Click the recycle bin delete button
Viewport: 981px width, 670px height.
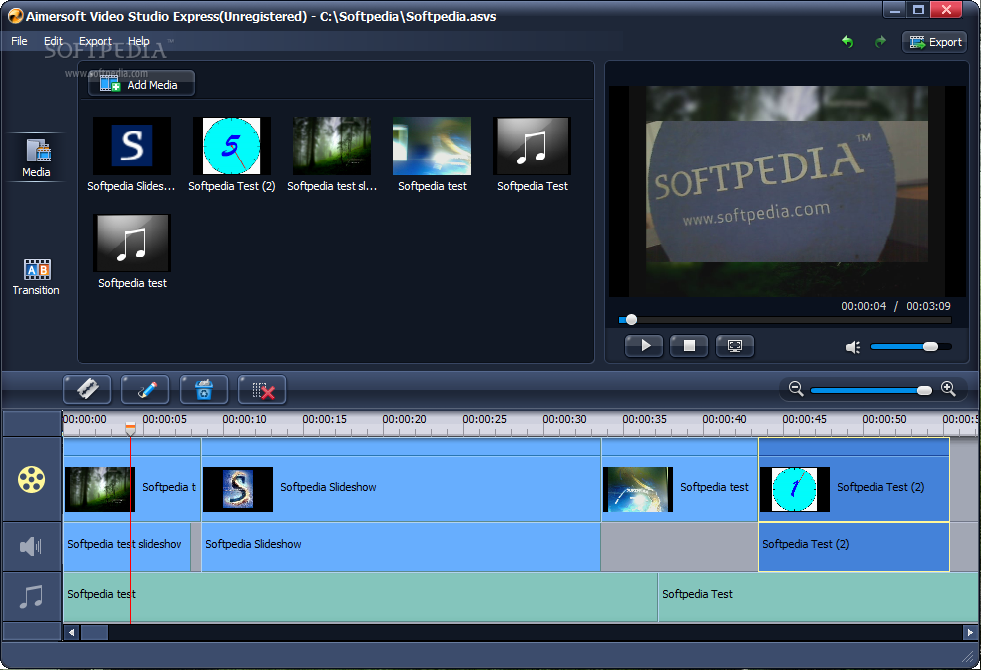204,390
